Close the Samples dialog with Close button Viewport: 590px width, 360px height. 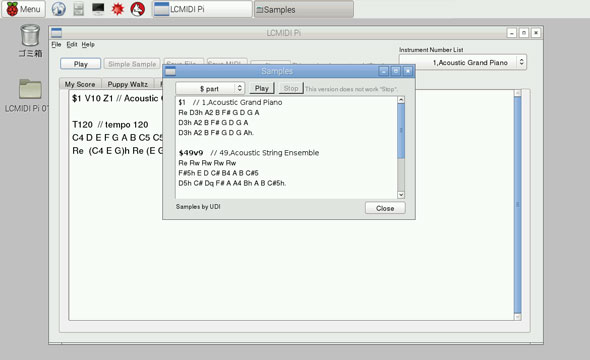click(385, 208)
